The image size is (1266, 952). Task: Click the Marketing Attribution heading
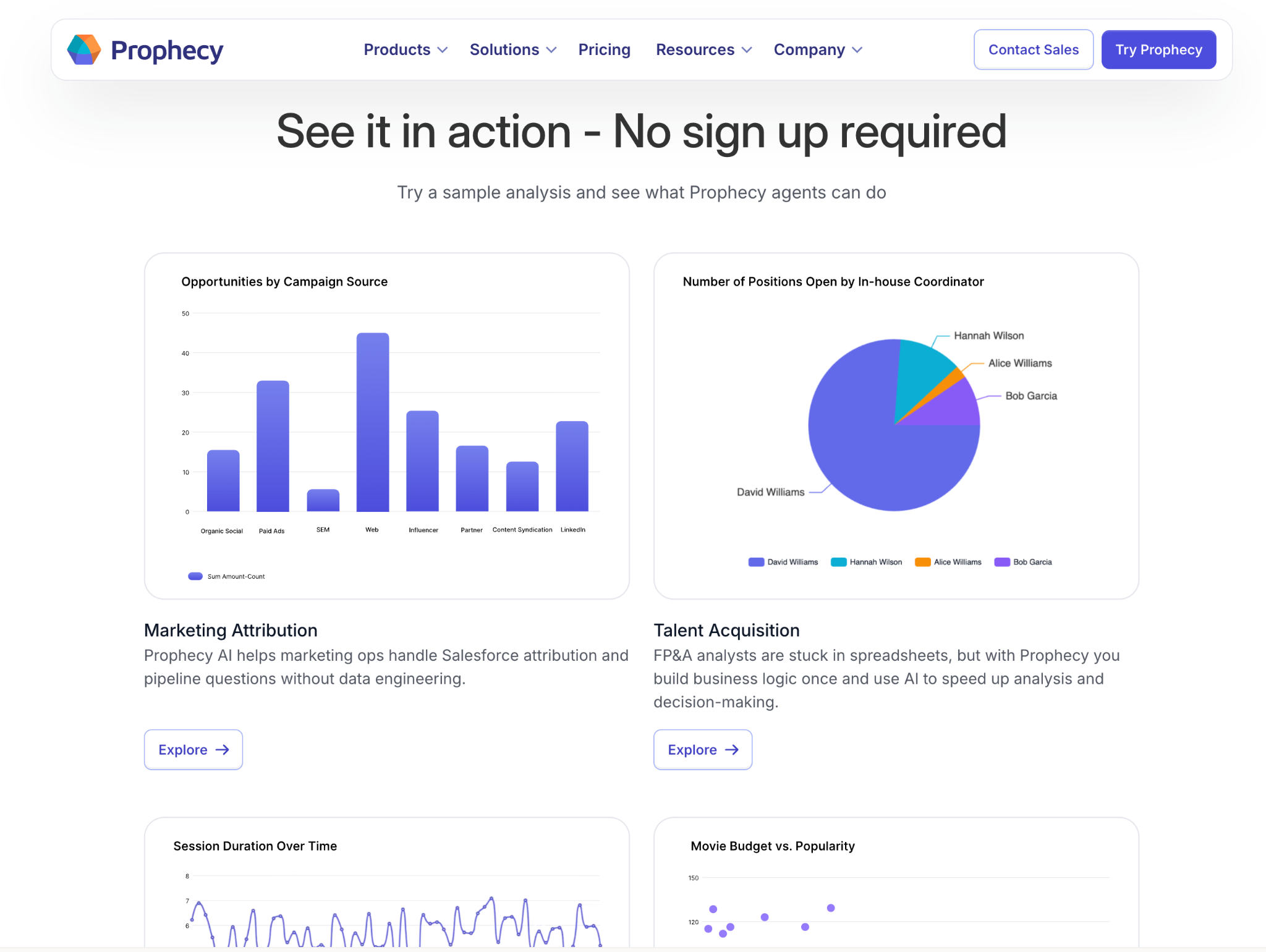click(x=231, y=630)
